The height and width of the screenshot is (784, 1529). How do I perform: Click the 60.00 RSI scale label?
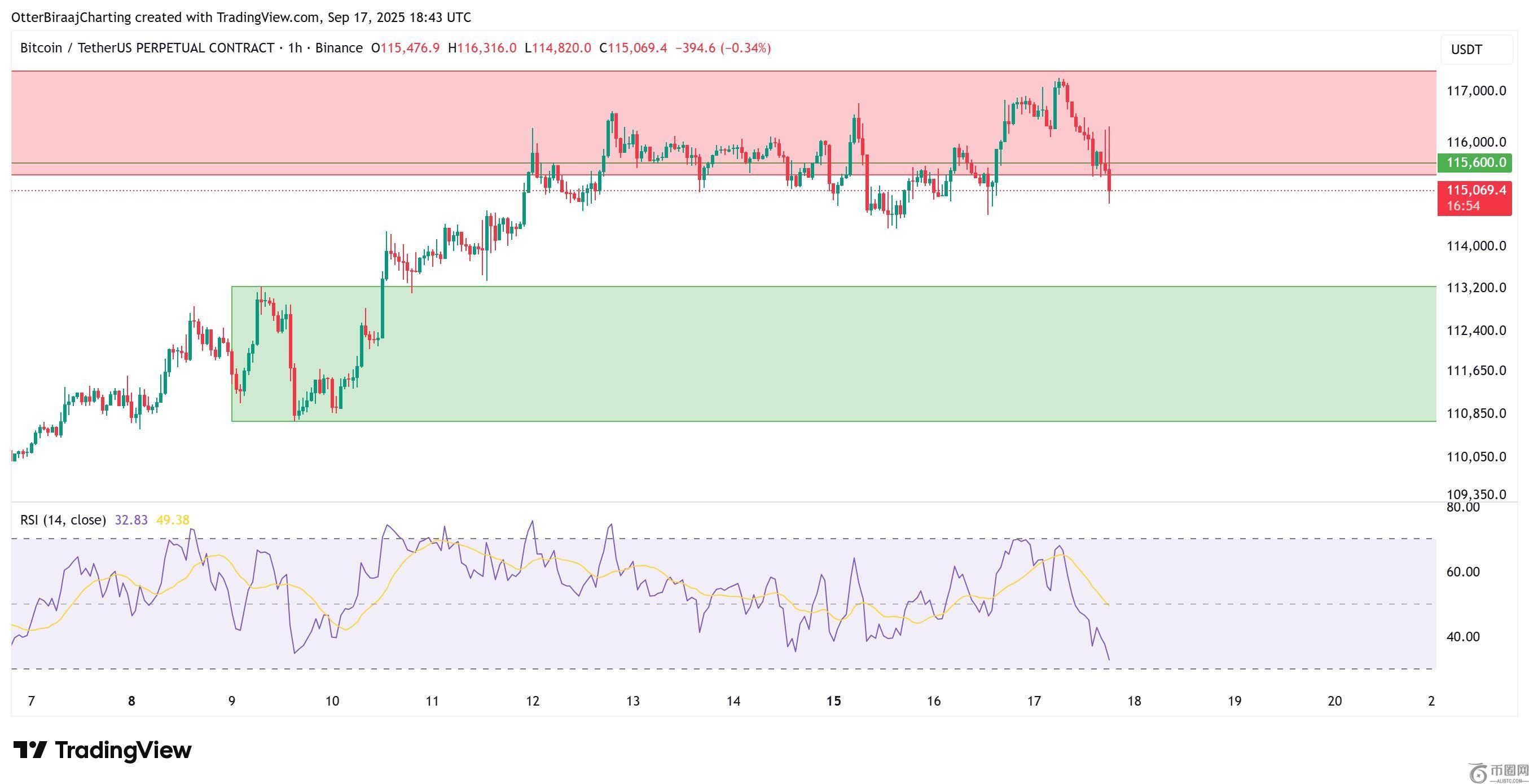[x=1462, y=572]
